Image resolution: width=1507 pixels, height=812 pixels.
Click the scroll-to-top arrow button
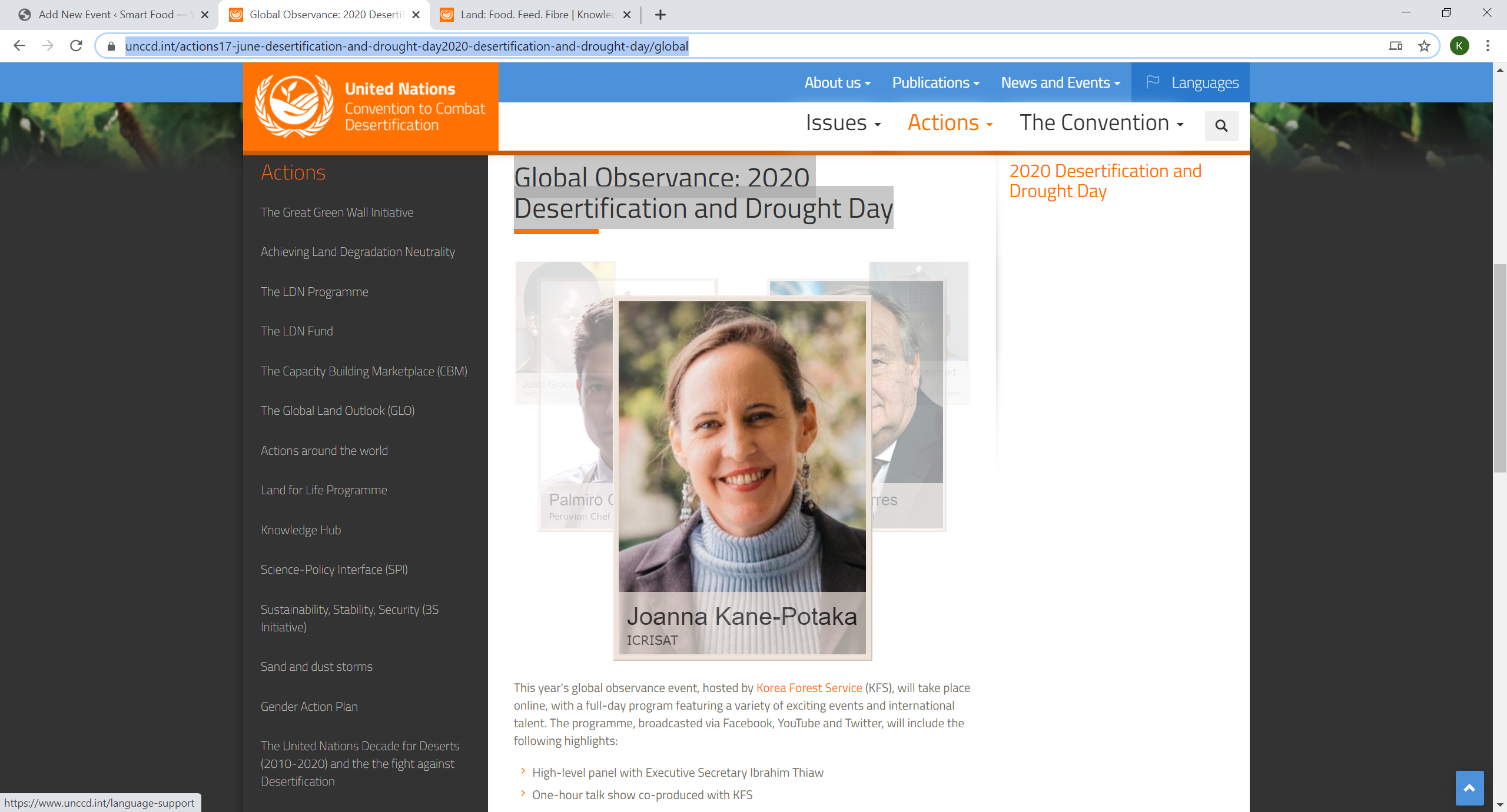1469,788
